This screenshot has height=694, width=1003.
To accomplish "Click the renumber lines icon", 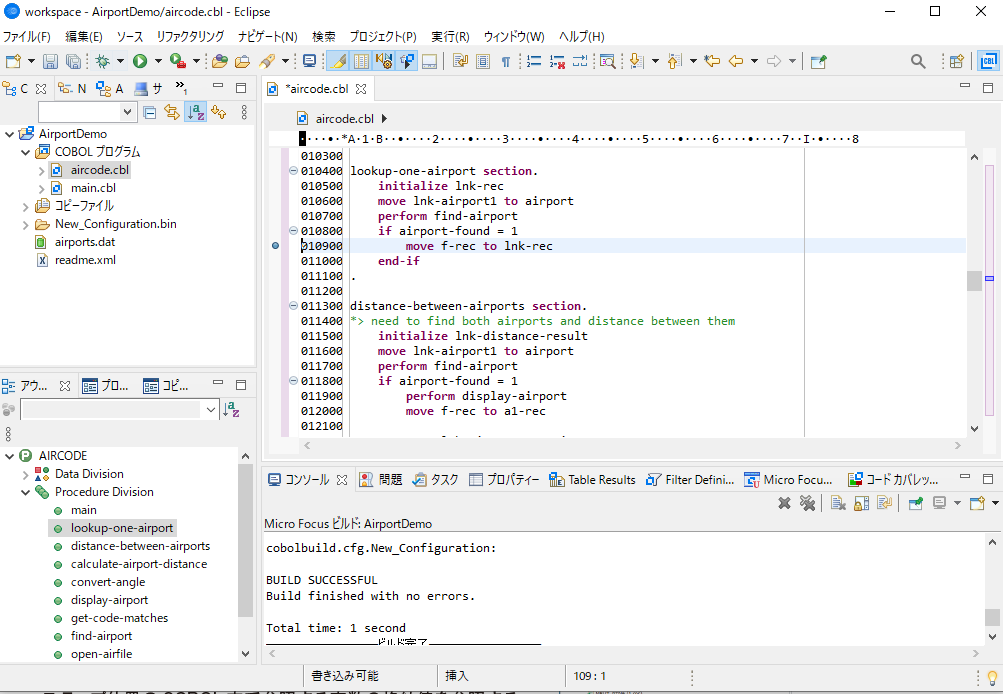I will pos(533,61).
